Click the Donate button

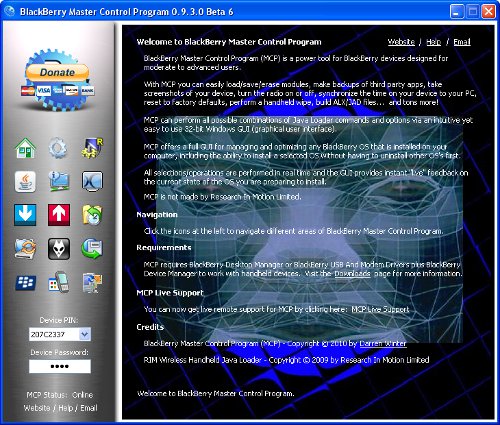pyautogui.click(x=57, y=73)
